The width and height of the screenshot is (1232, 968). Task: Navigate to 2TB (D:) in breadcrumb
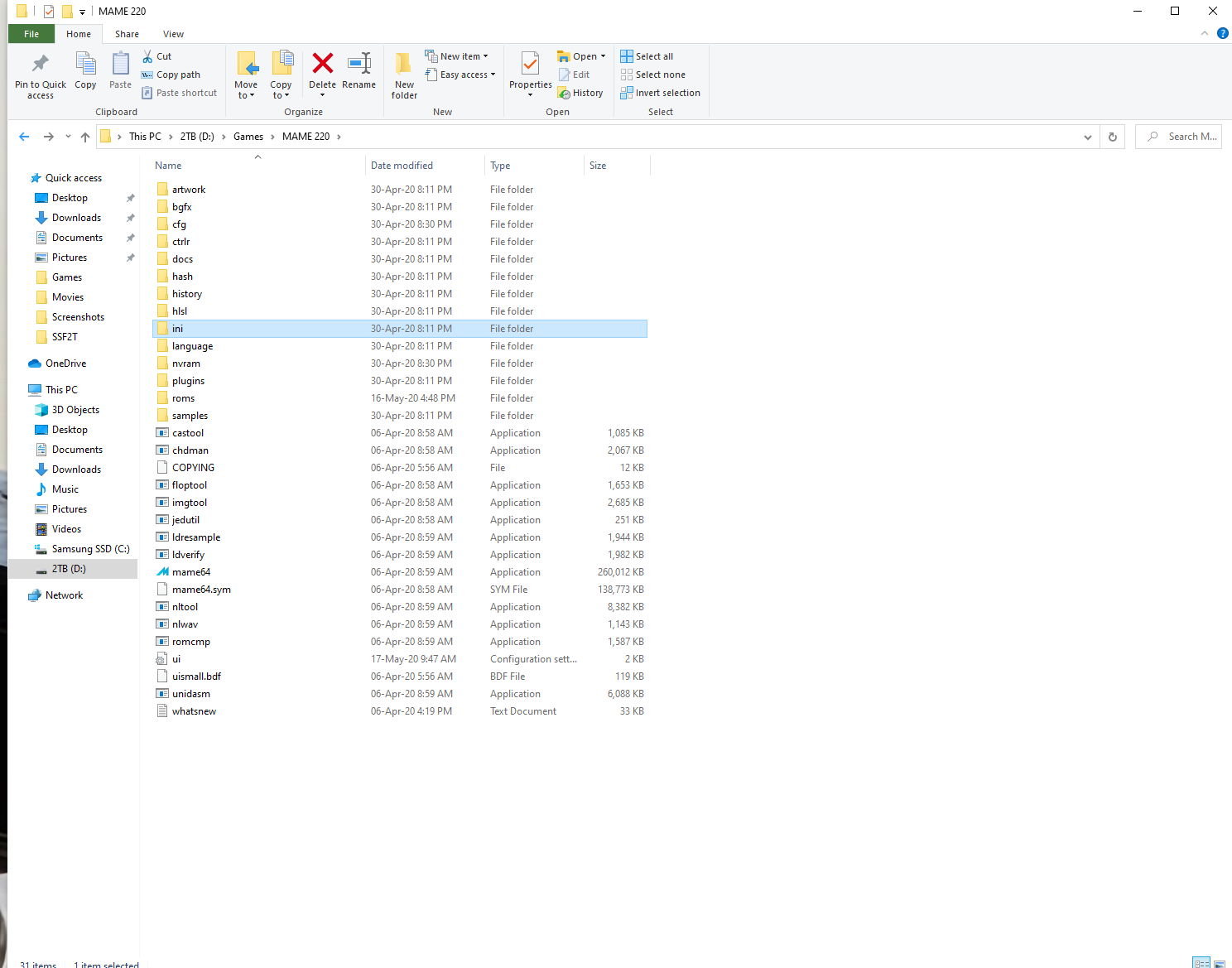[x=197, y=137]
